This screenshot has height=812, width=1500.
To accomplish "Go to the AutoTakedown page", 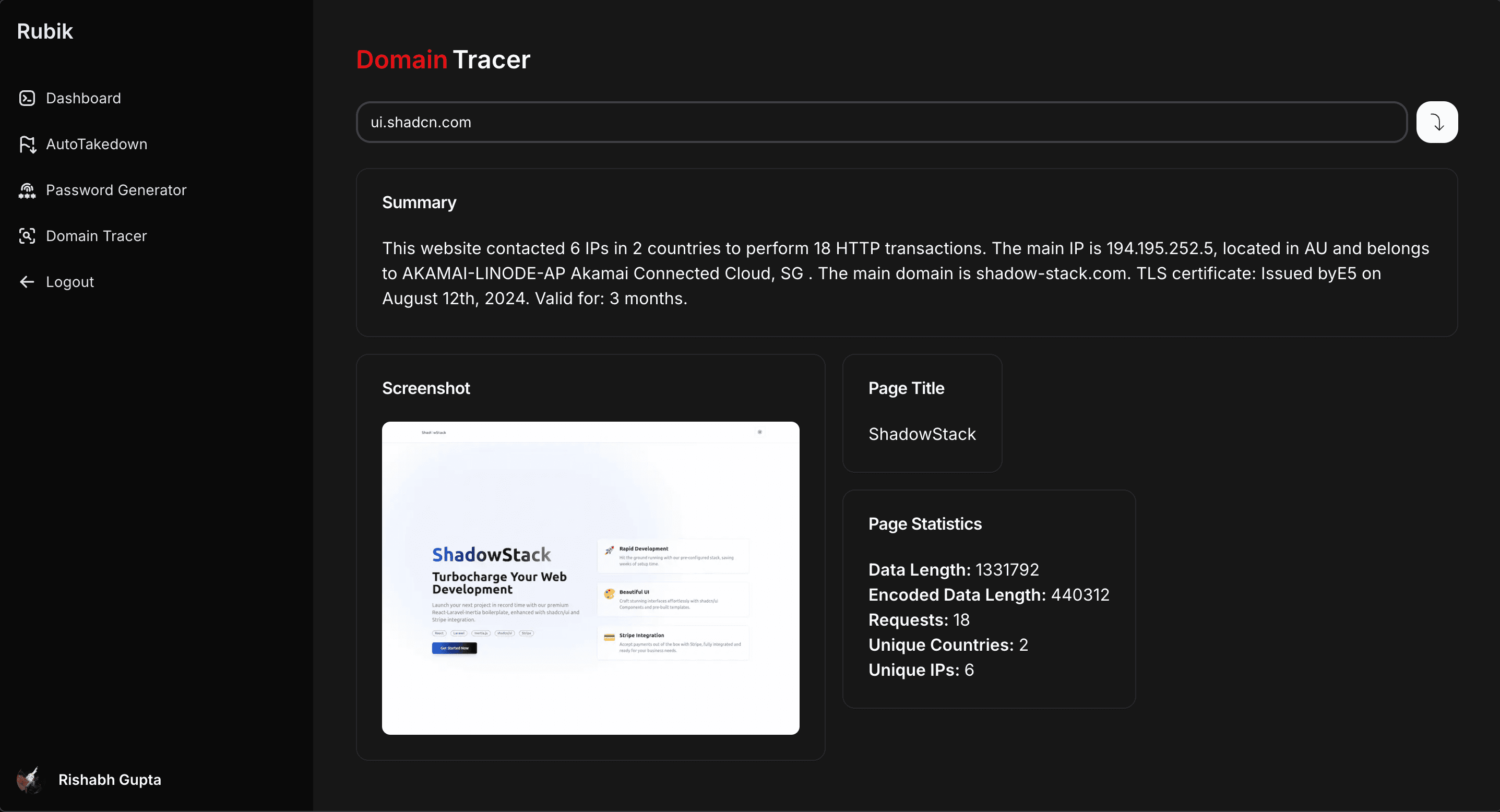I will pyautogui.click(x=97, y=145).
